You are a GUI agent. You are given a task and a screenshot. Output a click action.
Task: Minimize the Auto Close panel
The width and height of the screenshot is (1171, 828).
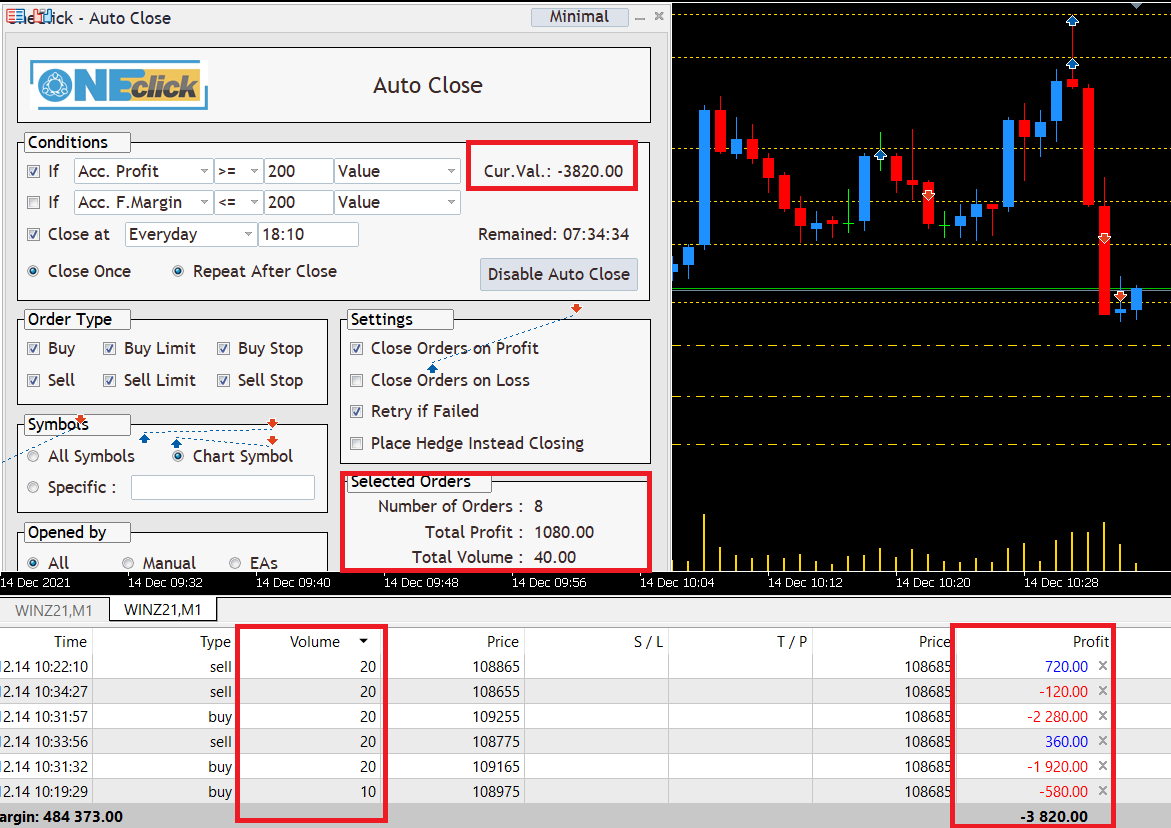pyautogui.click(x=640, y=17)
